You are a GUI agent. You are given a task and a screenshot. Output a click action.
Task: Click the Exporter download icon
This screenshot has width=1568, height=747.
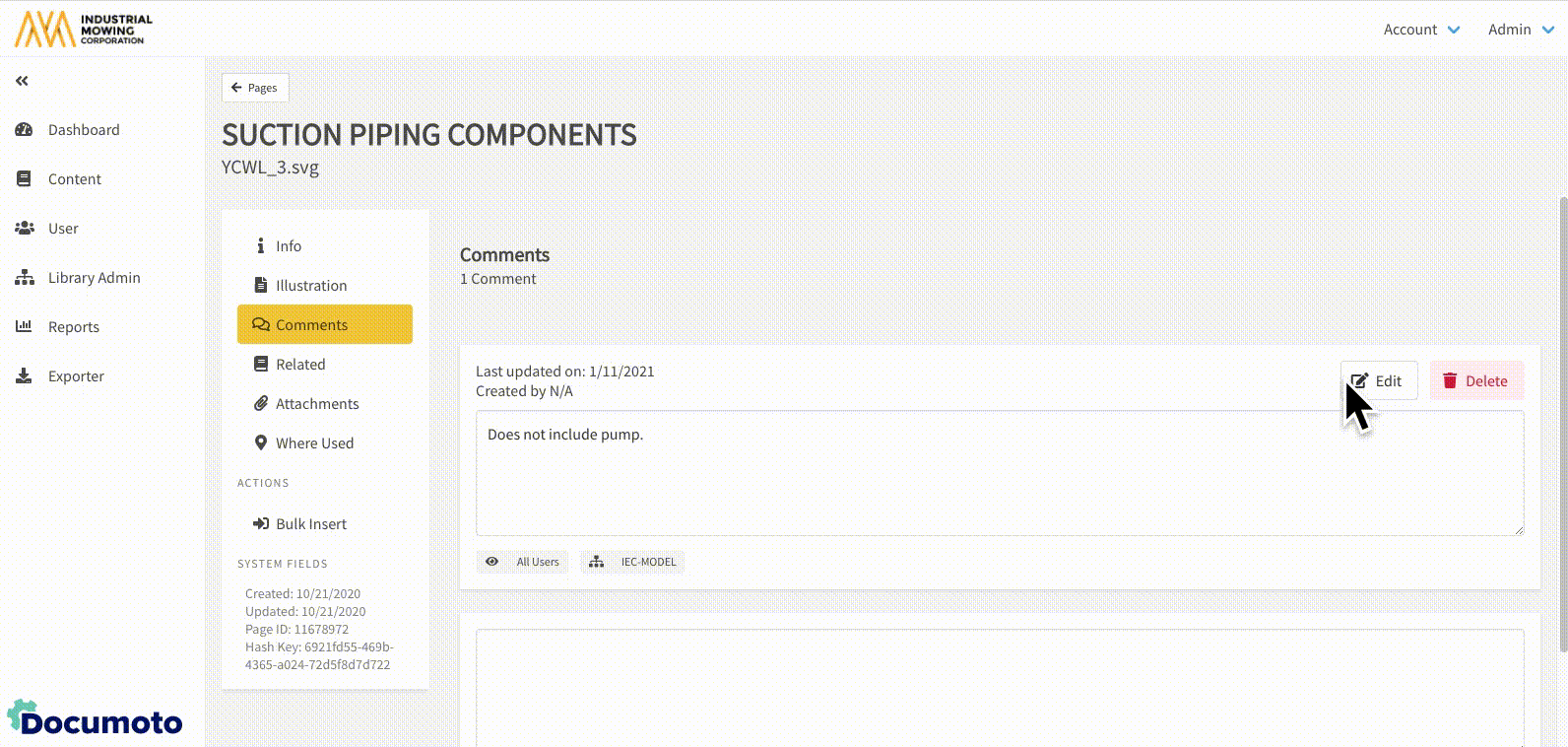click(x=24, y=376)
